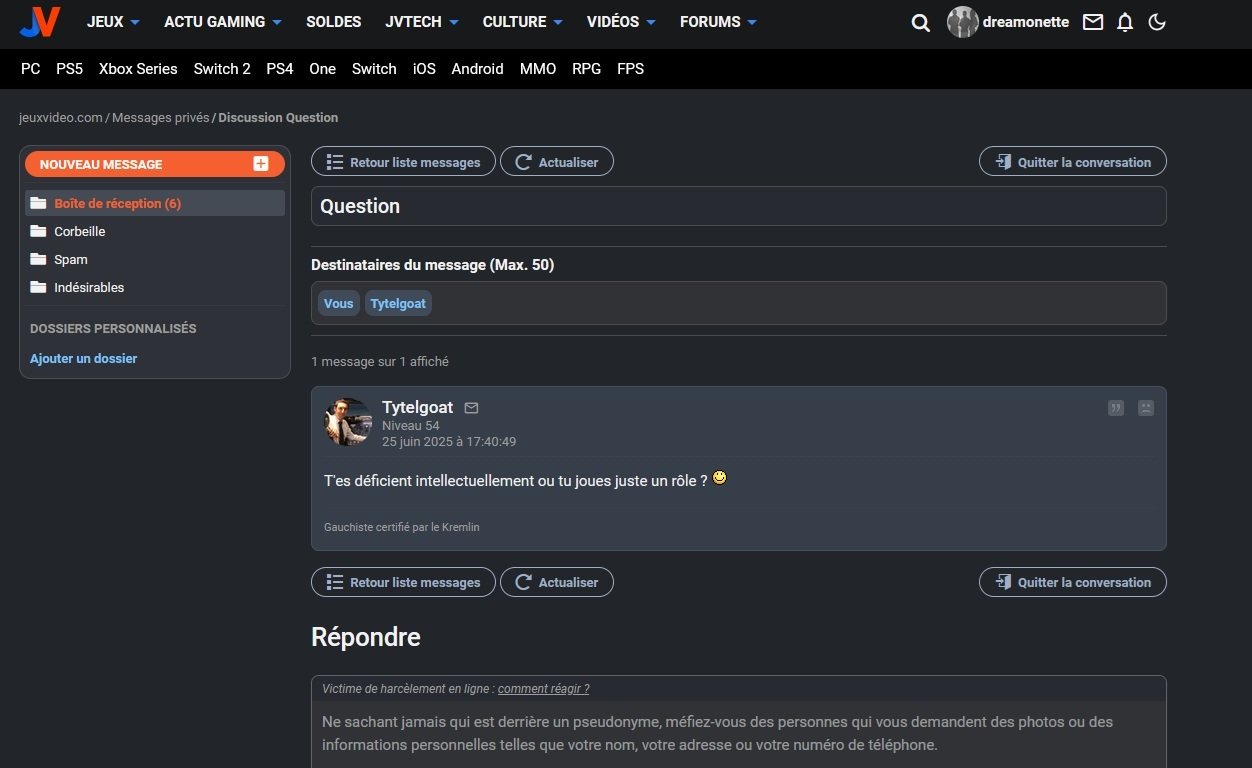Click the Indésirables folder icon

[x=38, y=287]
